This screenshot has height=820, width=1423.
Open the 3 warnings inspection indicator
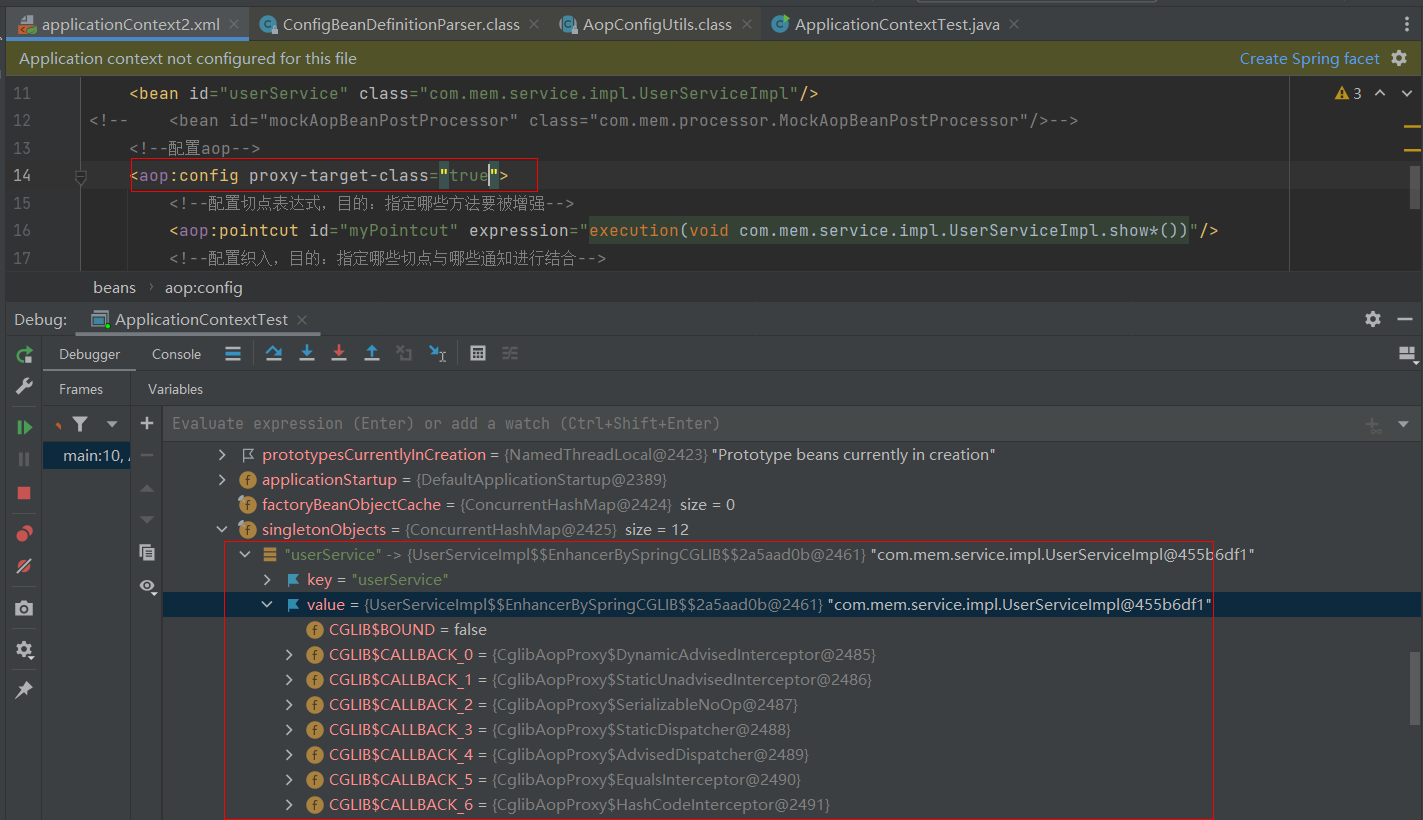coord(1348,93)
